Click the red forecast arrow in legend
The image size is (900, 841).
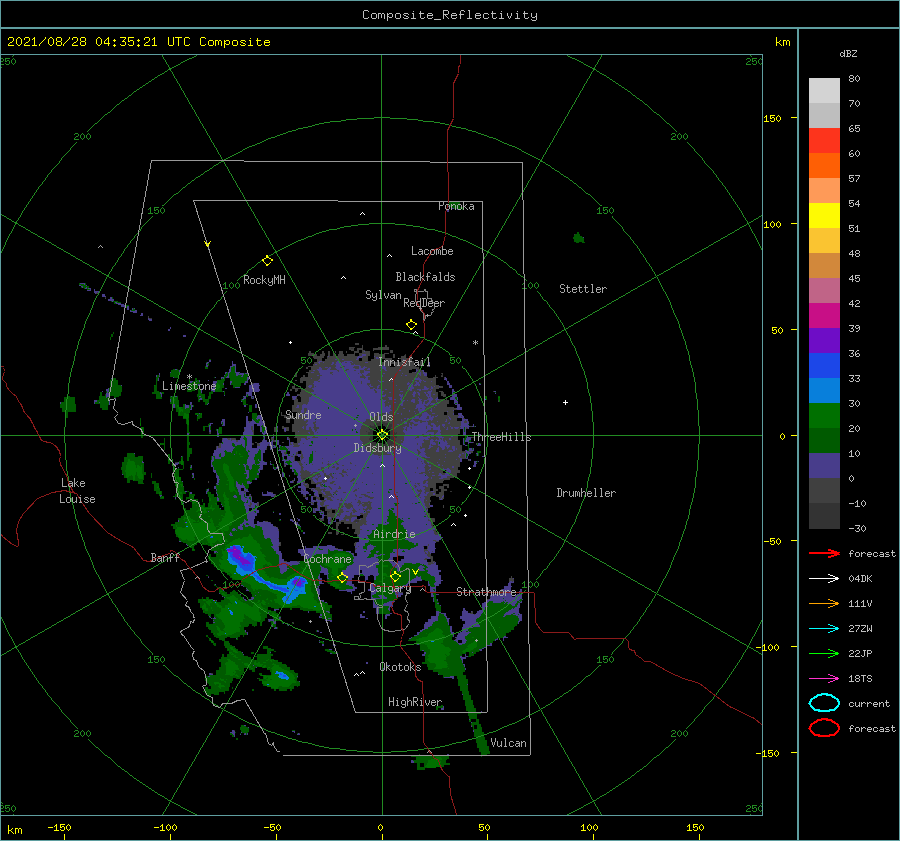tap(824, 553)
